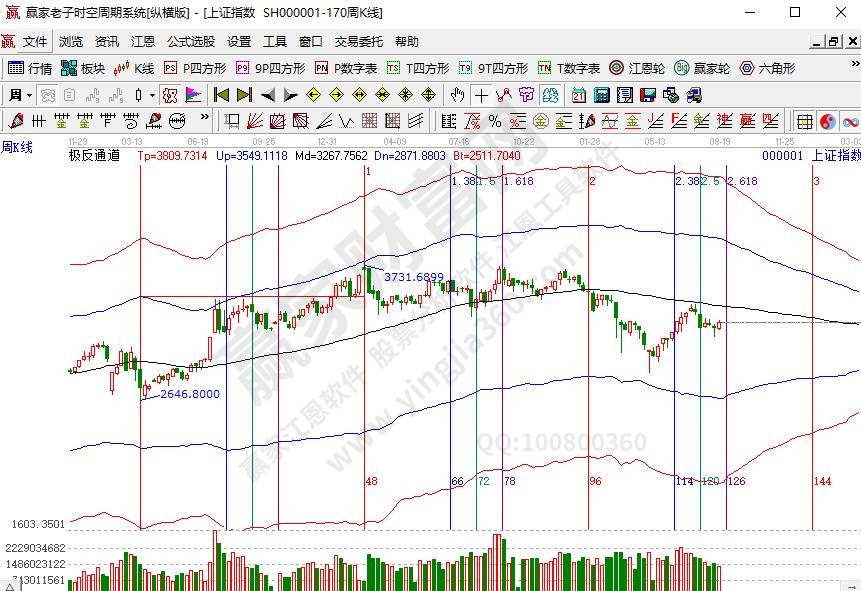Open the 周 period dropdown

tap(20, 95)
